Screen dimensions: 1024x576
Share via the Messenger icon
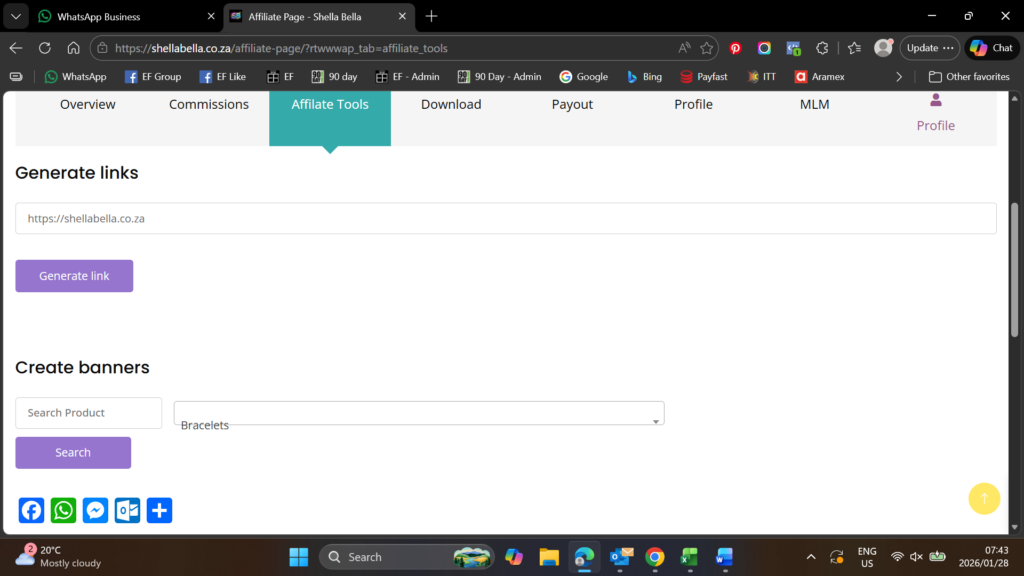pos(96,510)
